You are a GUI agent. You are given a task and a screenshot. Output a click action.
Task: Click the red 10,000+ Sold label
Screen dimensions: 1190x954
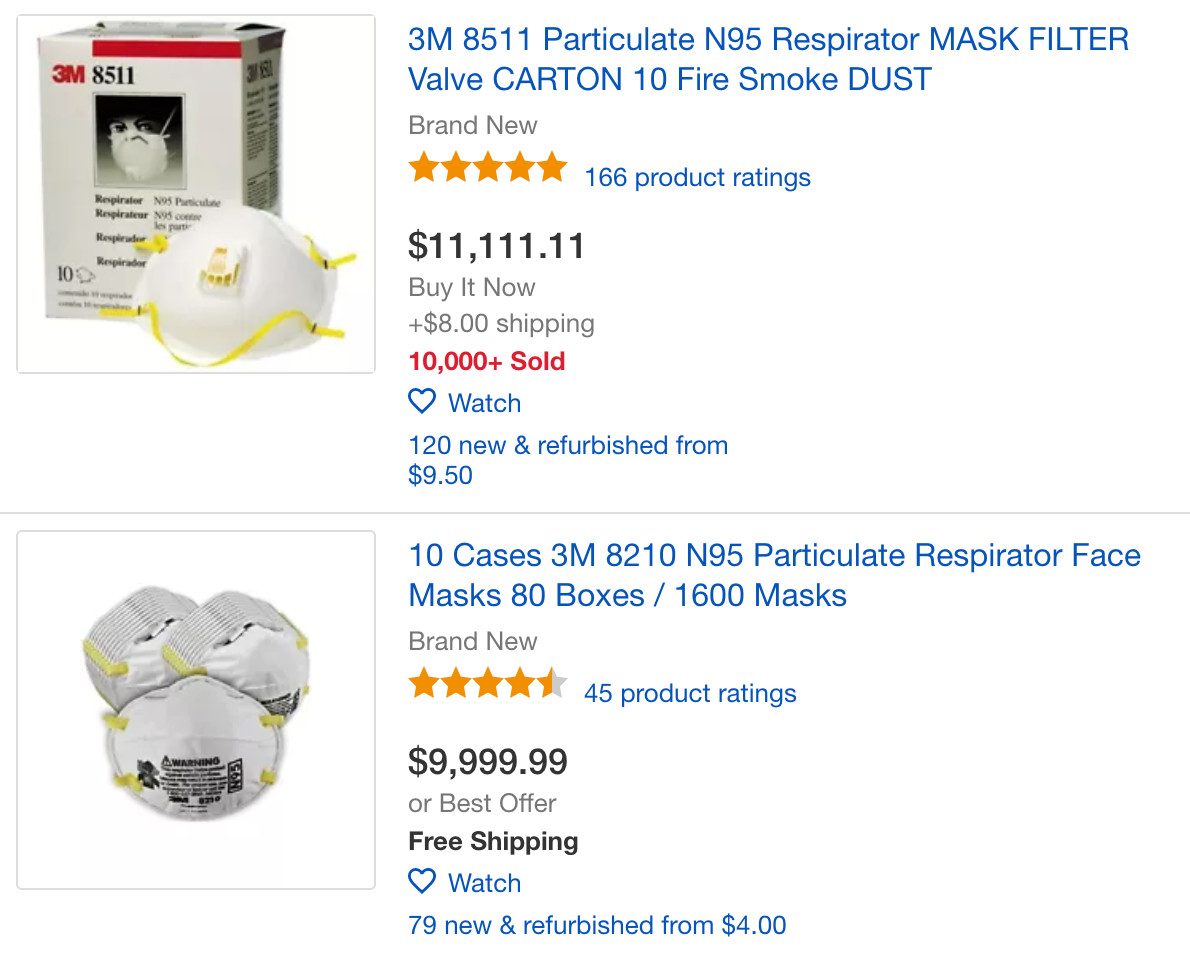coord(487,361)
